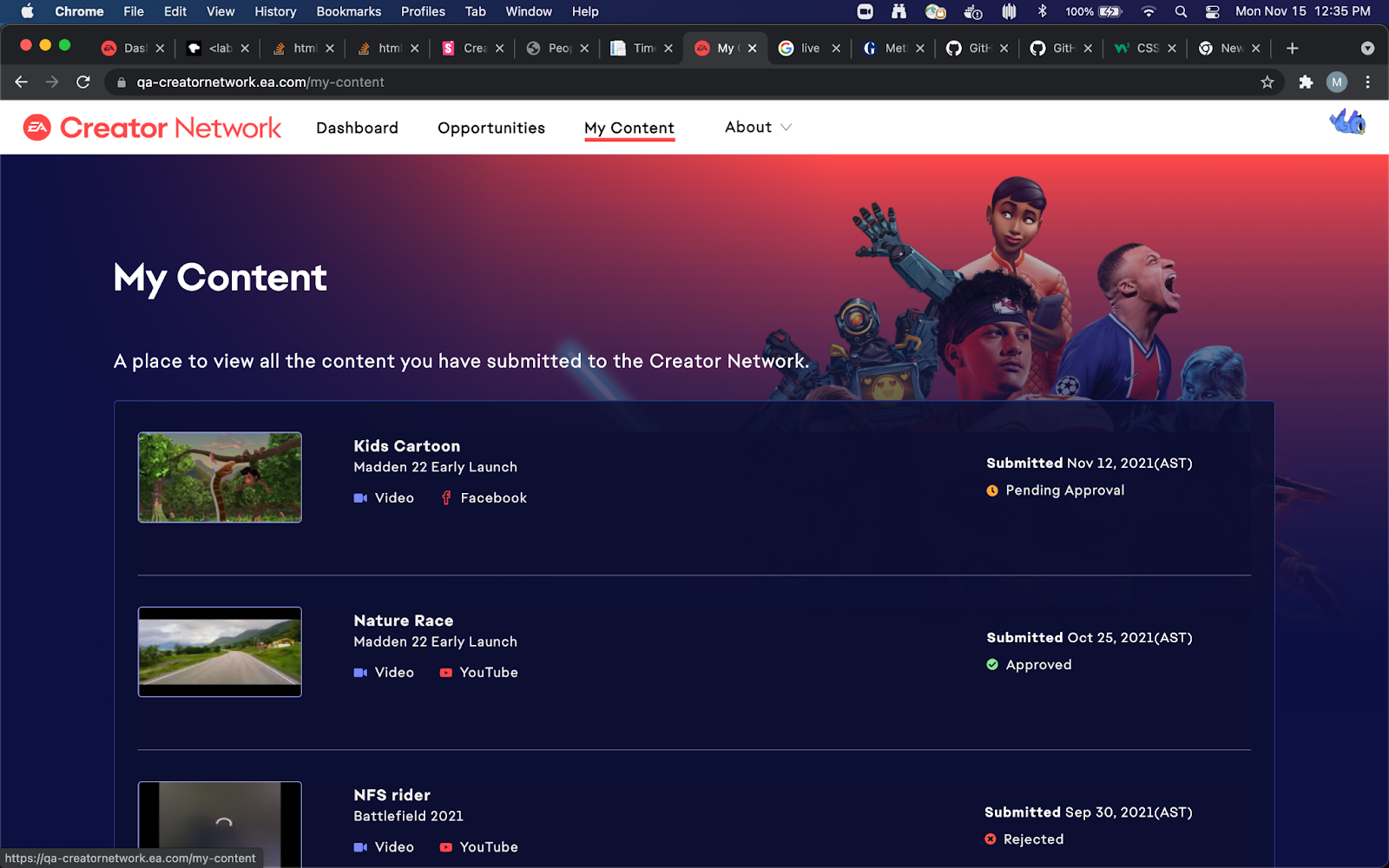Open the Chrome three-dot menu

pyautogui.click(x=1368, y=82)
